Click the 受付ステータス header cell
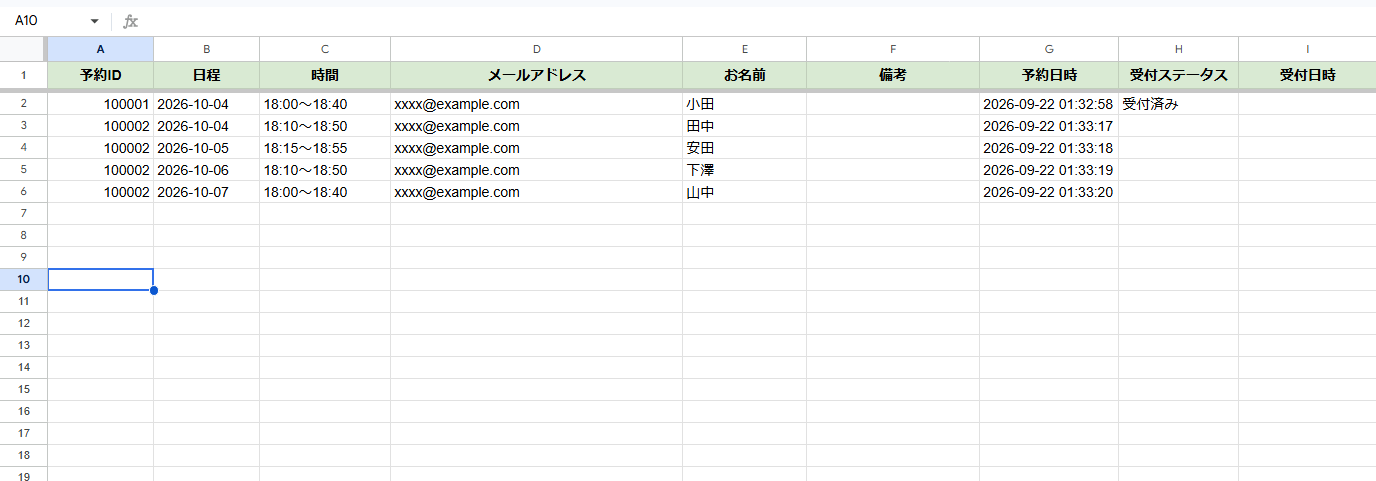This screenshot has height=481, width=1376. click(1178, 75)
